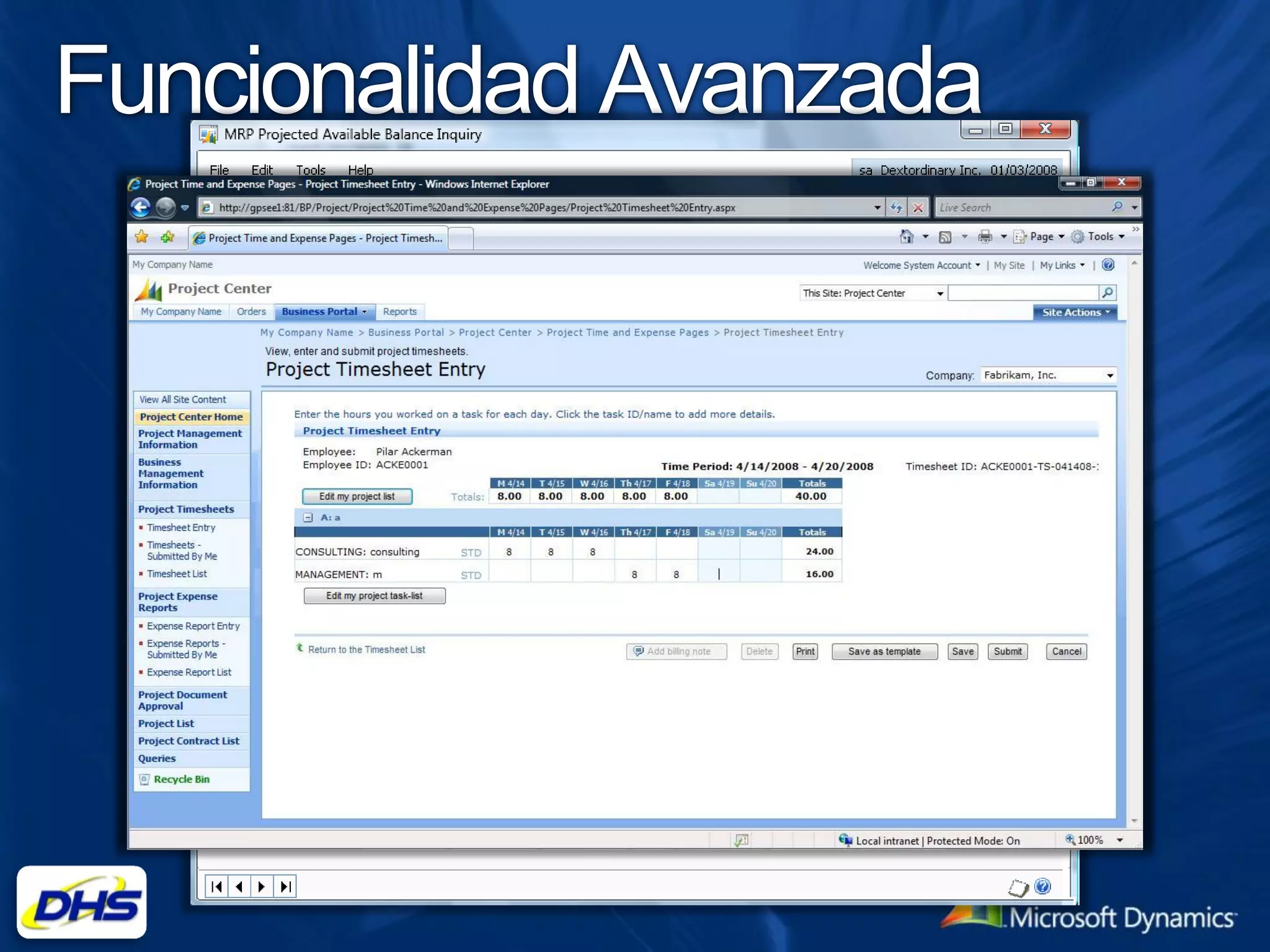
Task: Open the File menu in MRP window
Action: tap(219, 169)
